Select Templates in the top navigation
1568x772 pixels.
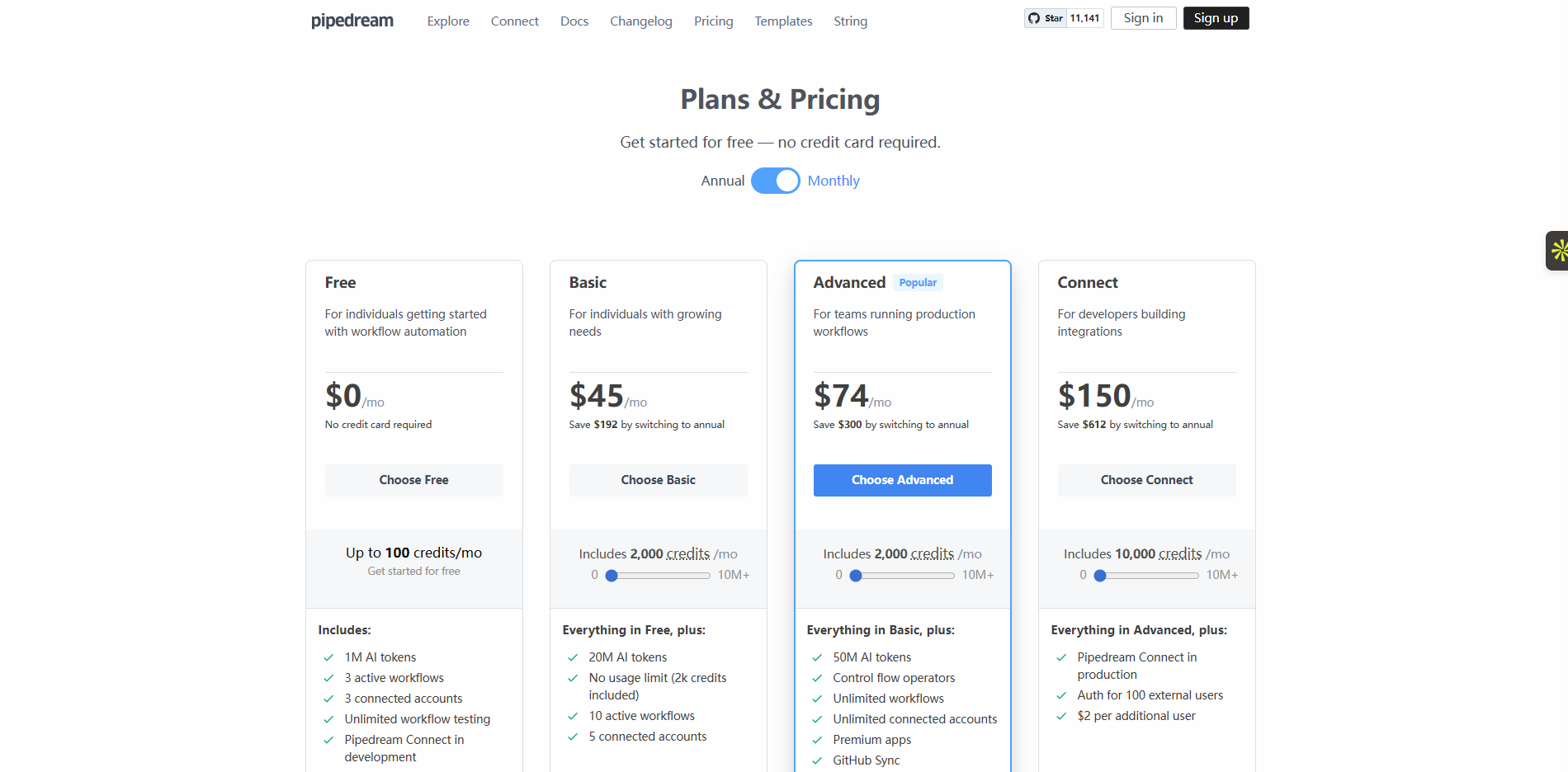coord(782,21)
